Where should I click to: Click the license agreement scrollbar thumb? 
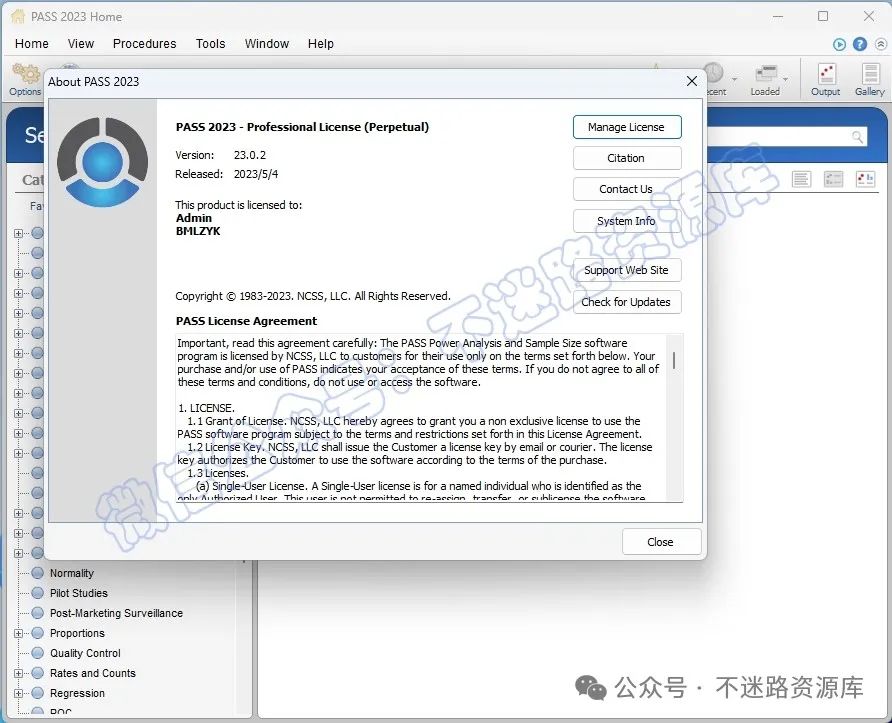674,361
